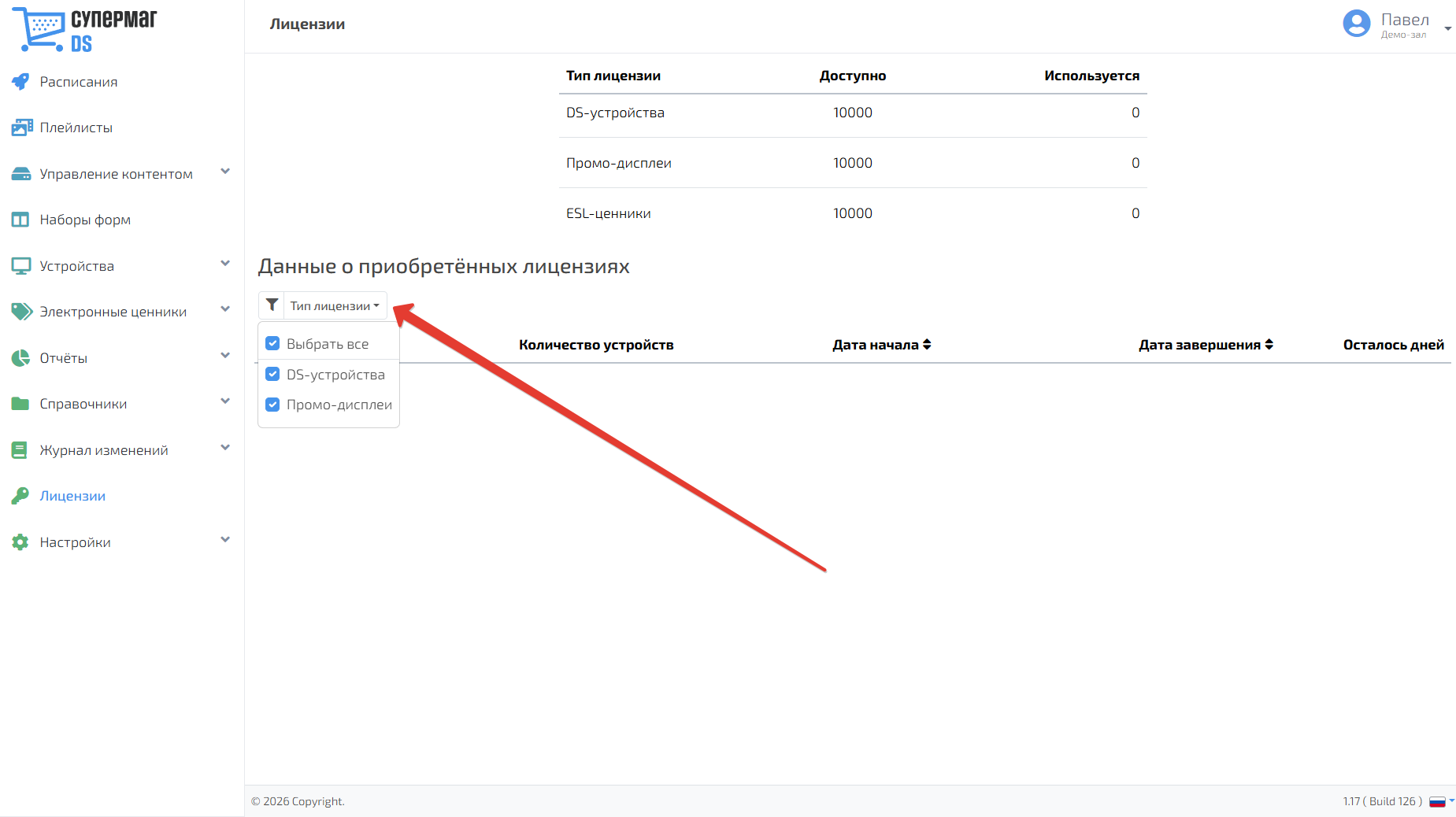Screen dimensions: 1456x817
Task: Click the pie chart icon for Отчёты
Action: pyautogui.click(x=20, y=358)
